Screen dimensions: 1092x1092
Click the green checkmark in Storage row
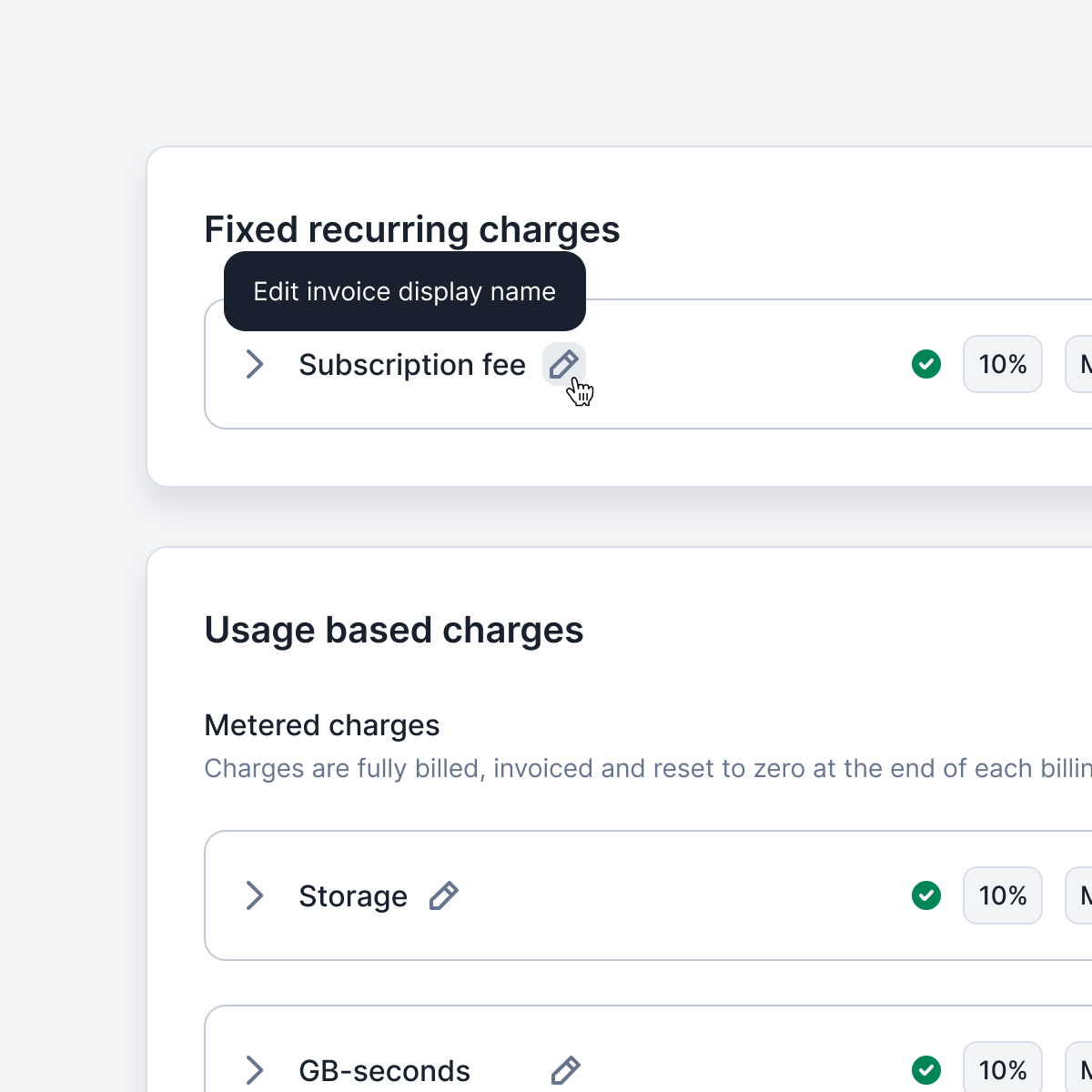(x=926, y=895)
